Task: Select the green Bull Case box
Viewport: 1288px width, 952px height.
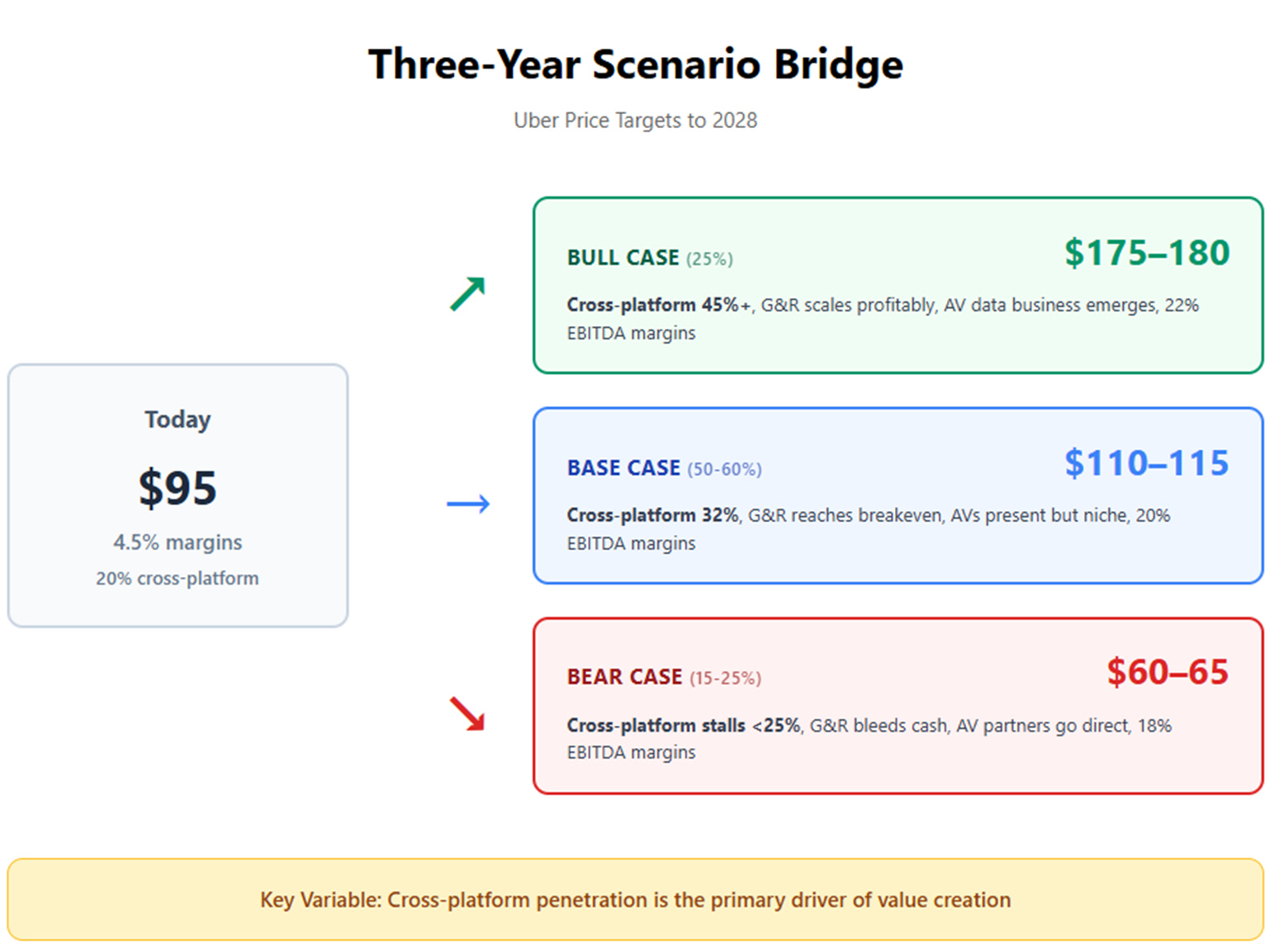Action: [x=898, y=286]
